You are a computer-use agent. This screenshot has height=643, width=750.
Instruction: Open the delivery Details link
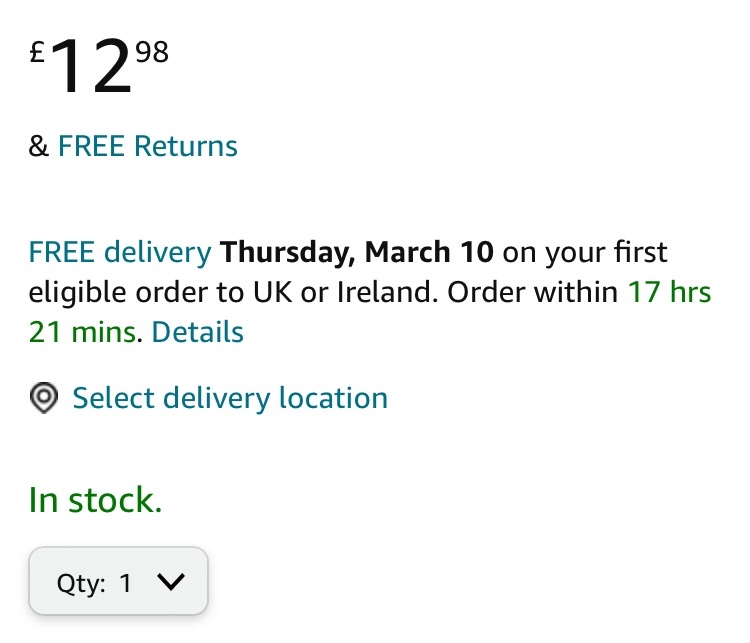click(x=198, y=331)
